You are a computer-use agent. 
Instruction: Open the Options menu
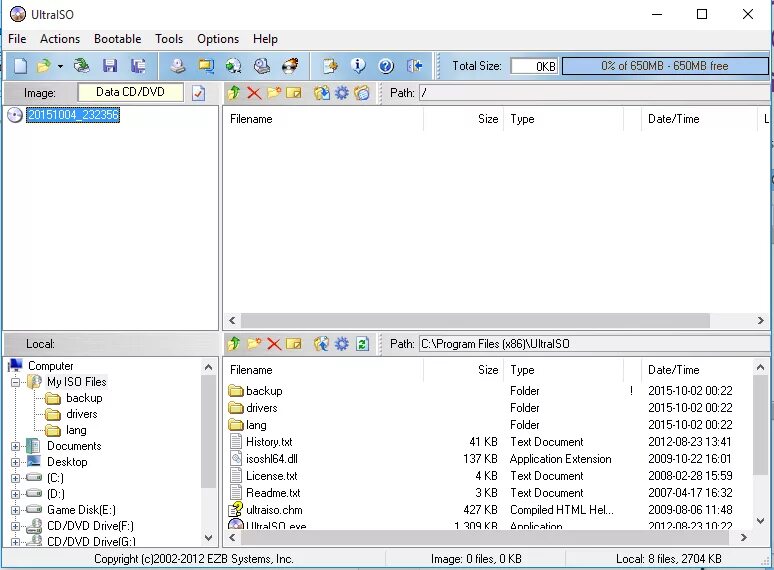[x=218, y=38]
